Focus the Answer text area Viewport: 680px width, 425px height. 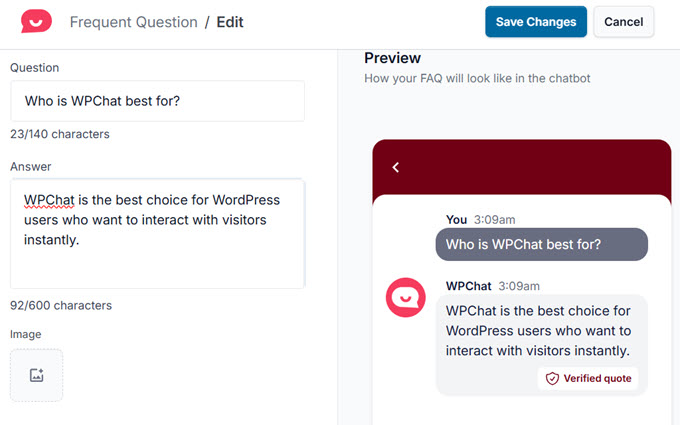tap(157, 234)
